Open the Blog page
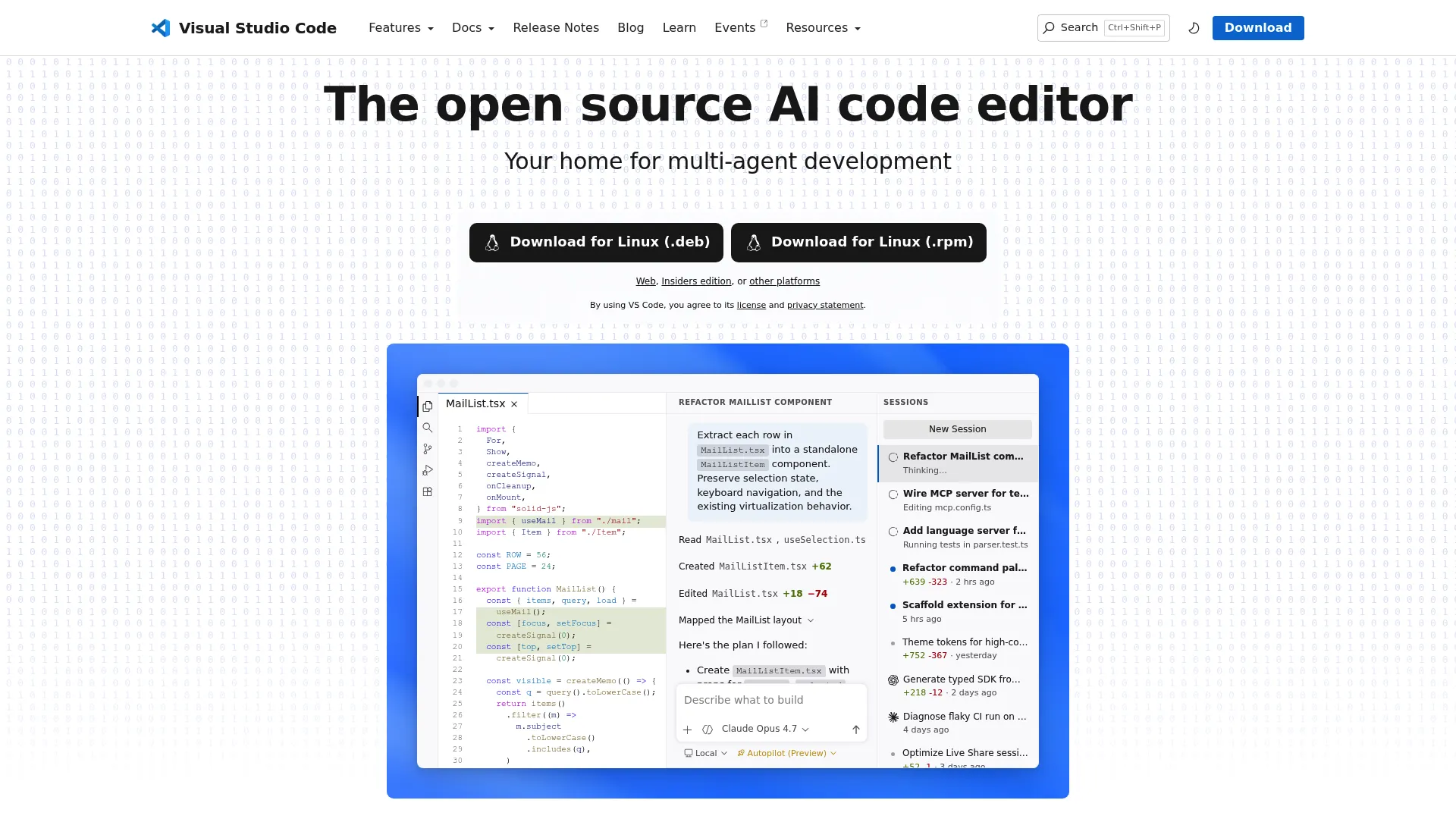This screenshot has height=819, width=1456. 630,28
